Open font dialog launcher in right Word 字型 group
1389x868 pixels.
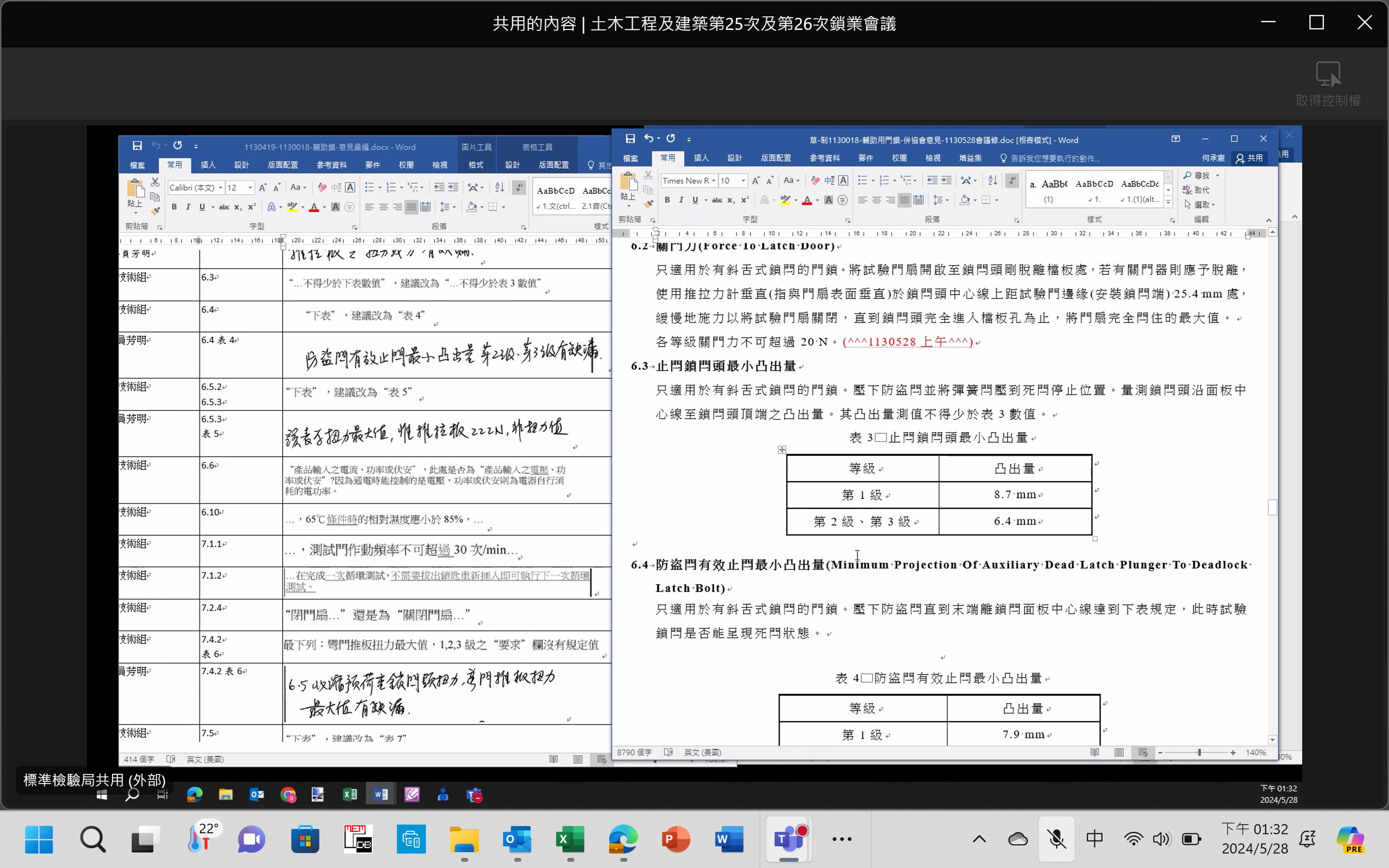(x=848, y=220)
